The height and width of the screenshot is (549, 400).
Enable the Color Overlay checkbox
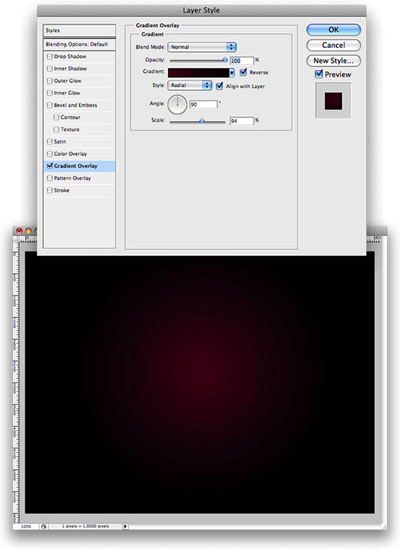tap(50, 154)
